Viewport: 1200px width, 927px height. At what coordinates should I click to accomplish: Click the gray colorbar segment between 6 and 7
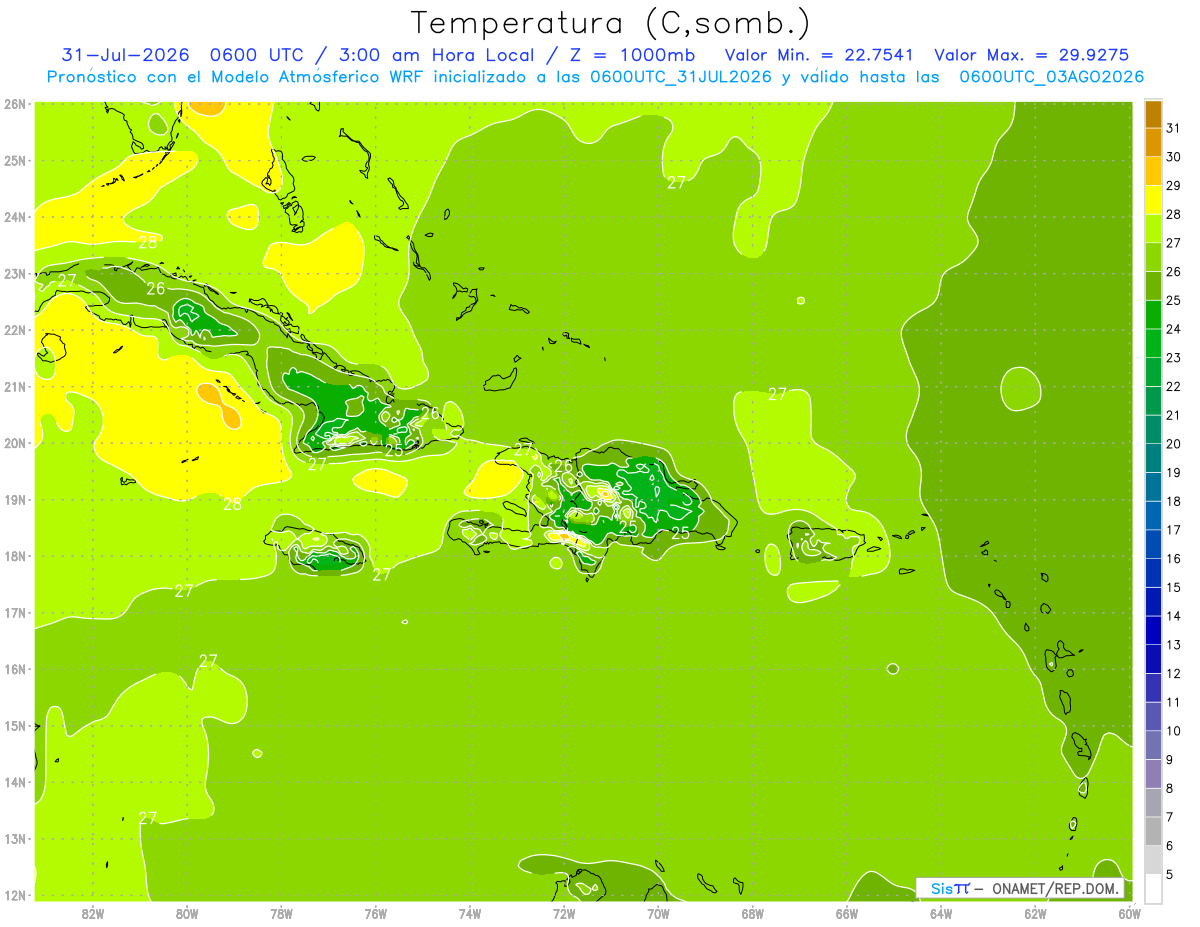1153,831
